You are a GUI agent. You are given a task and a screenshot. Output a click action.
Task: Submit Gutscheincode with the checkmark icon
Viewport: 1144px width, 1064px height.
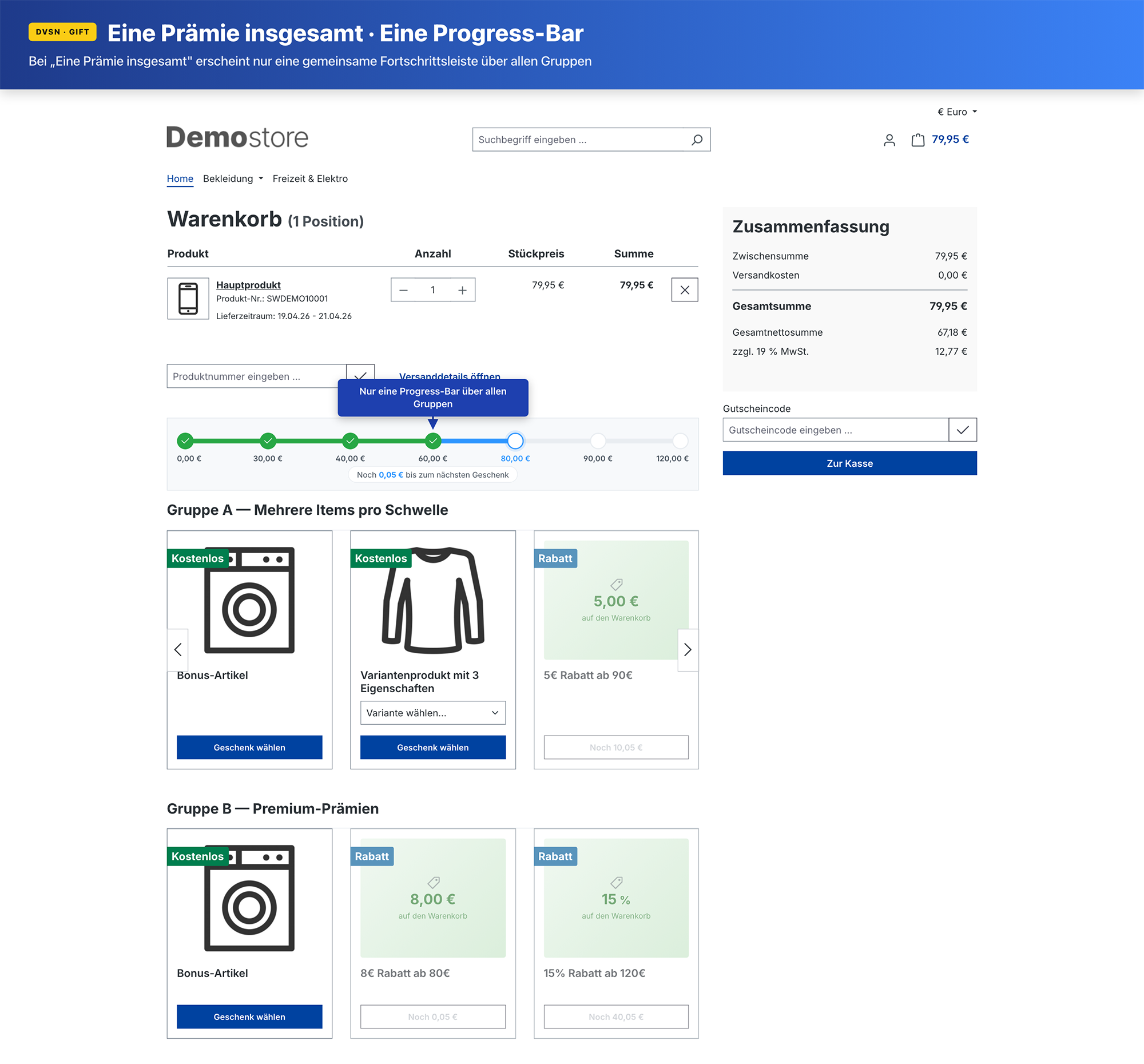point(962,430)
